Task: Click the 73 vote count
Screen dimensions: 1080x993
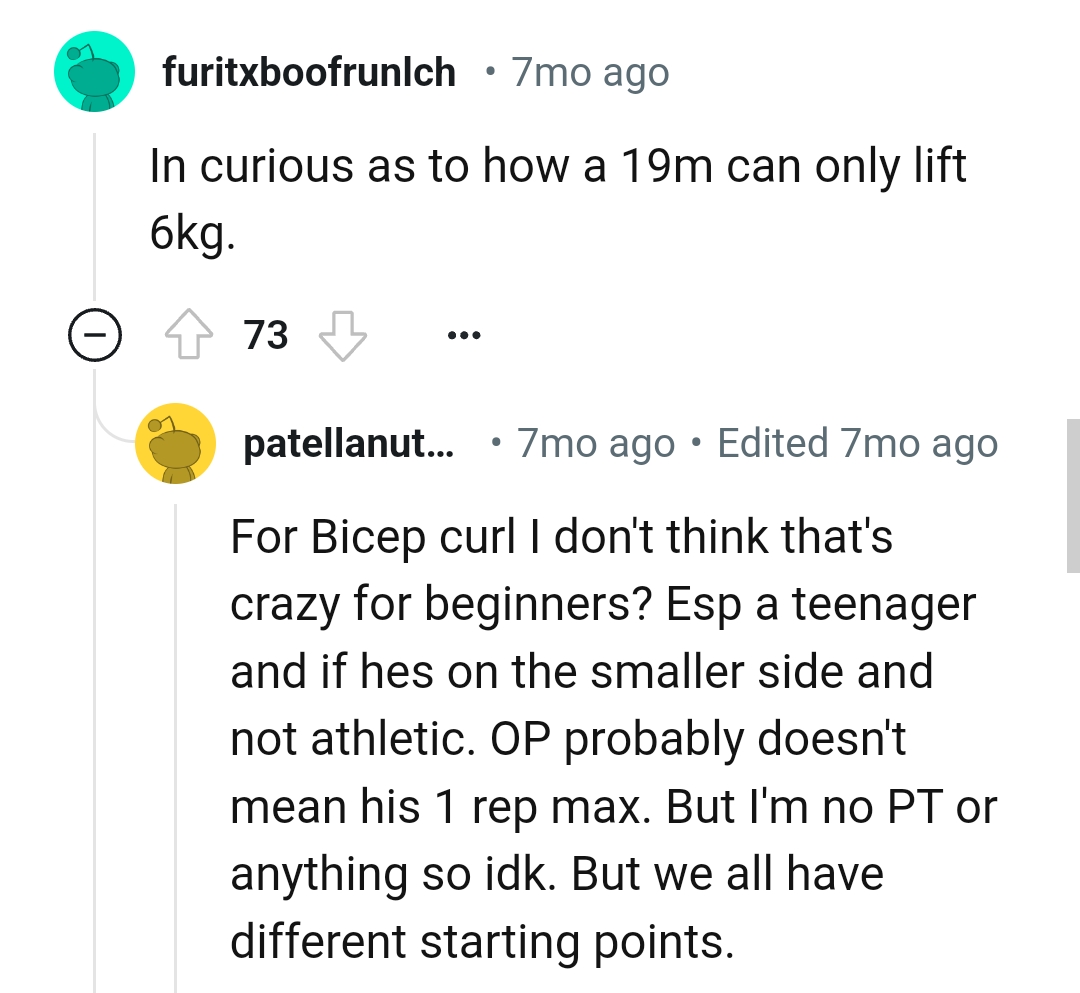Action: (x=266, y=335)
